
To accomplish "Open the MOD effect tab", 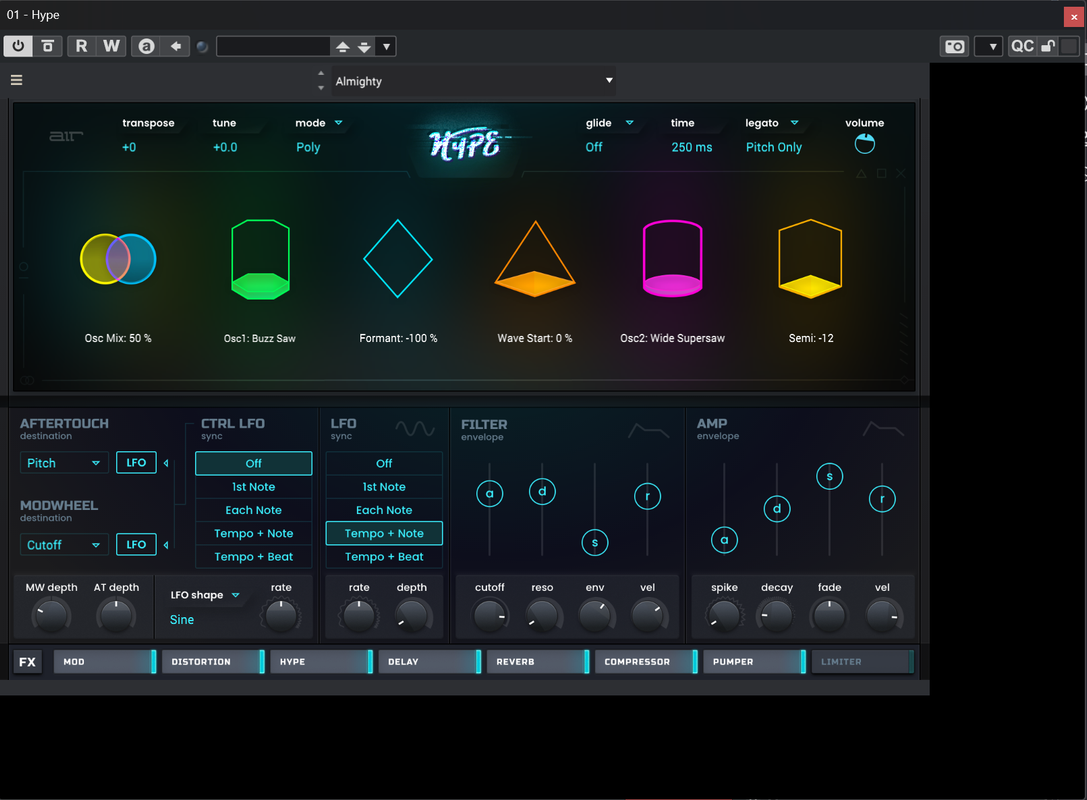I will coord(105,662).
